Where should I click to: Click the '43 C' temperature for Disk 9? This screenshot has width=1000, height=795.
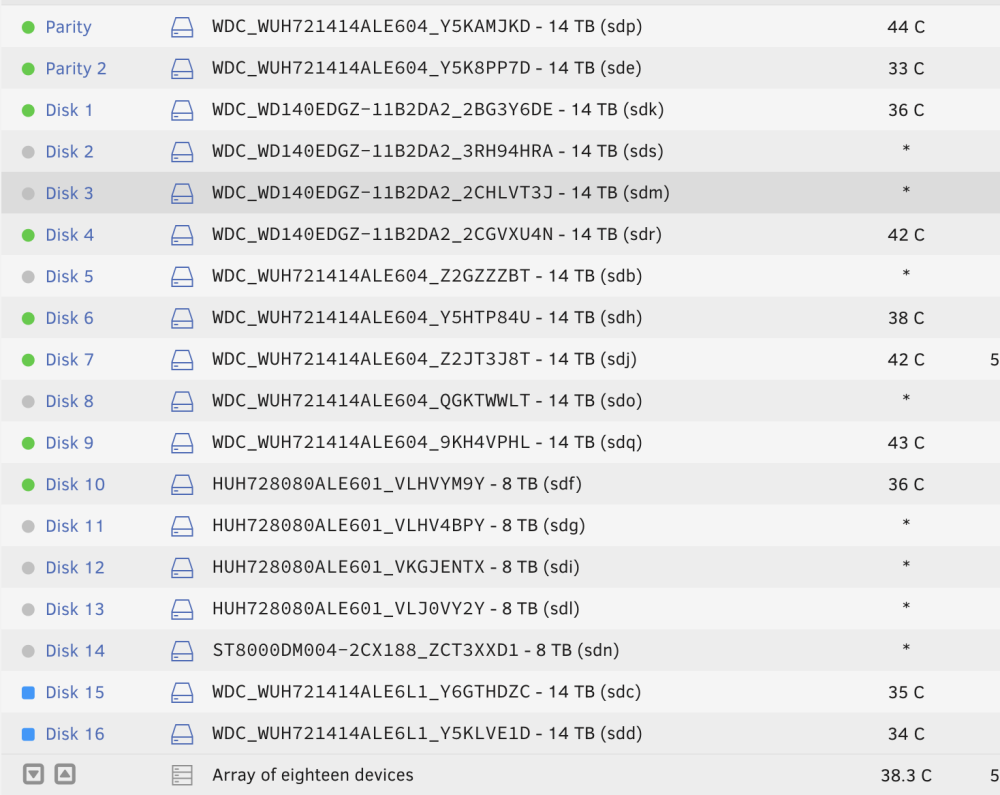tap(906, 443)
